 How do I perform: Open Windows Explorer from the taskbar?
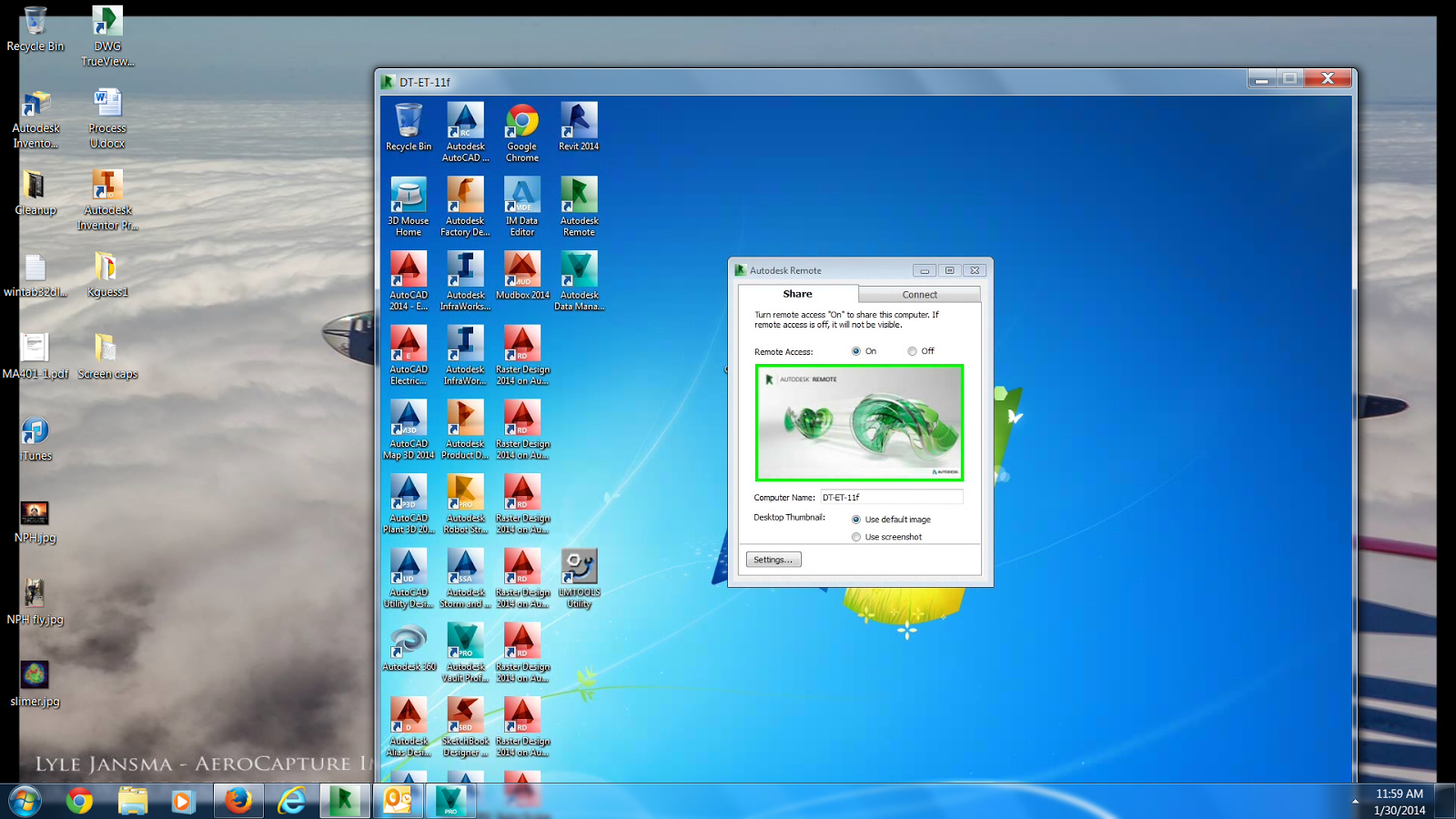pyautogui.click(x=133, y=801)
